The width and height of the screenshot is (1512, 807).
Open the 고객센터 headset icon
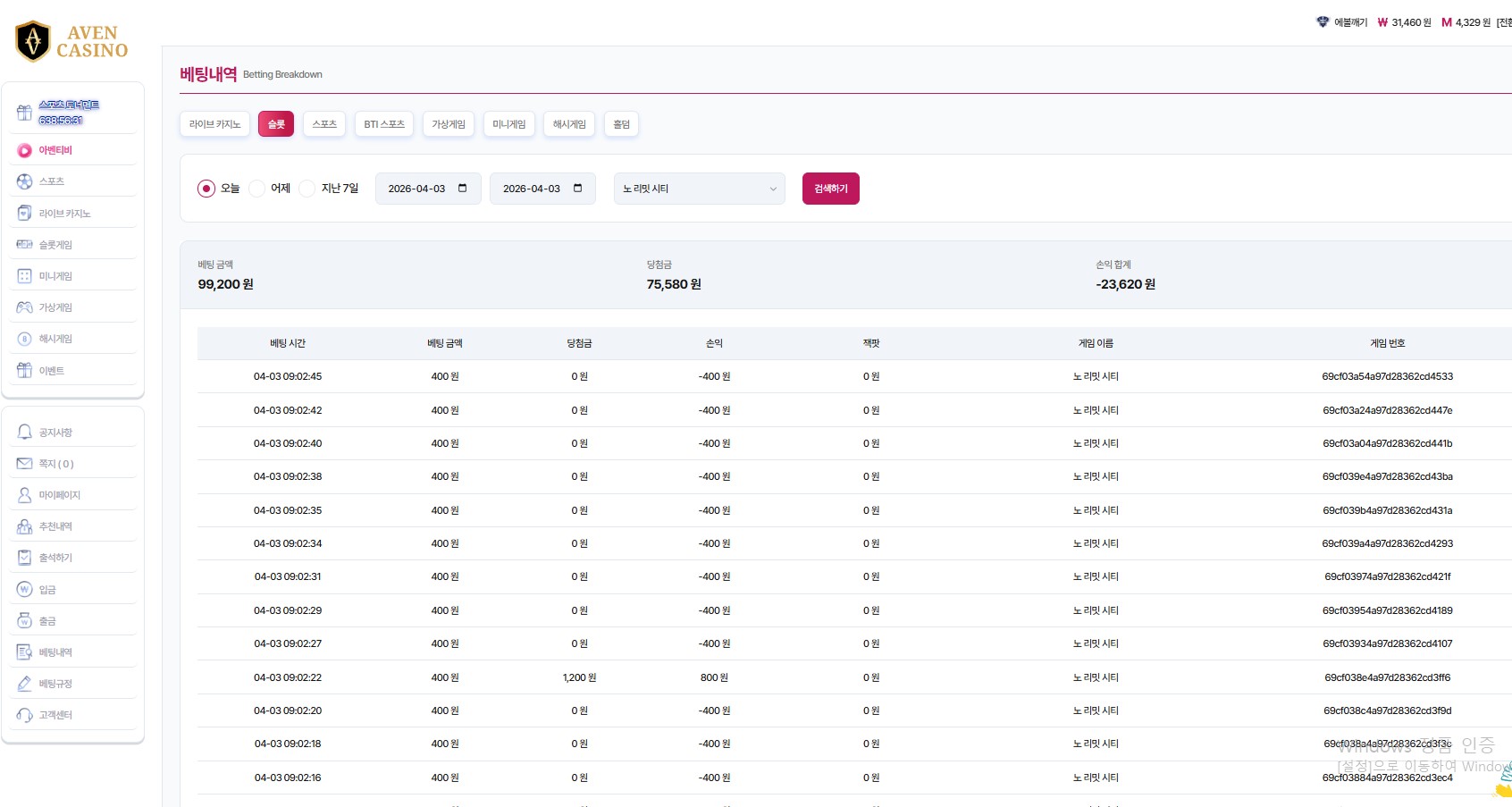point(25,715)
